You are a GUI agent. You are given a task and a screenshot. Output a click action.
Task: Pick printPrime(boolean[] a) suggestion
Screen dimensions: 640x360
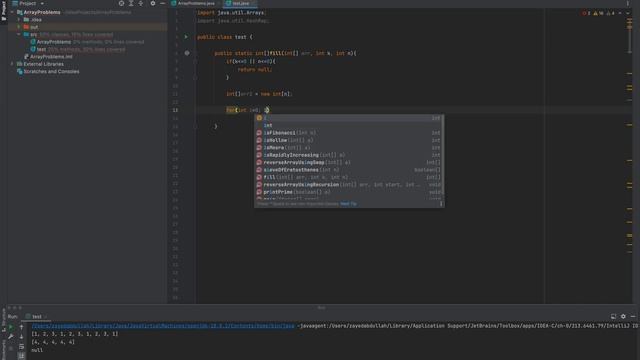tap(349, 192)
